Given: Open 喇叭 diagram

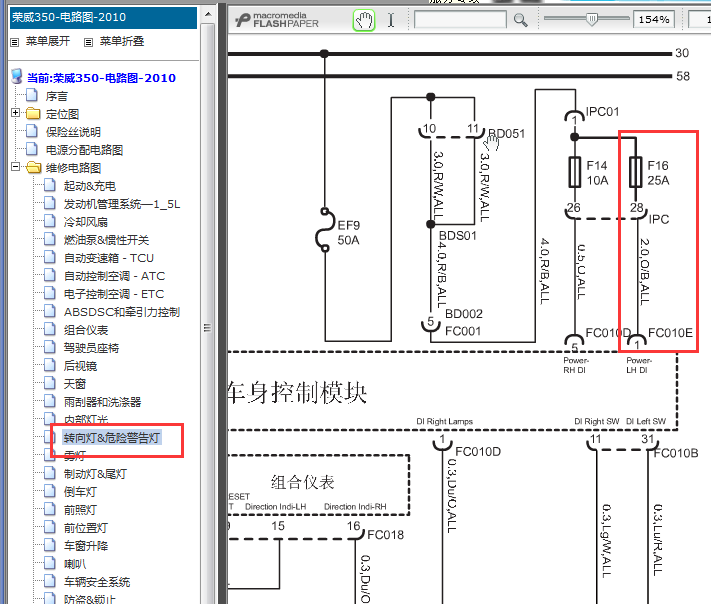Looking at the screenshot, I should (x=75, y=564).
